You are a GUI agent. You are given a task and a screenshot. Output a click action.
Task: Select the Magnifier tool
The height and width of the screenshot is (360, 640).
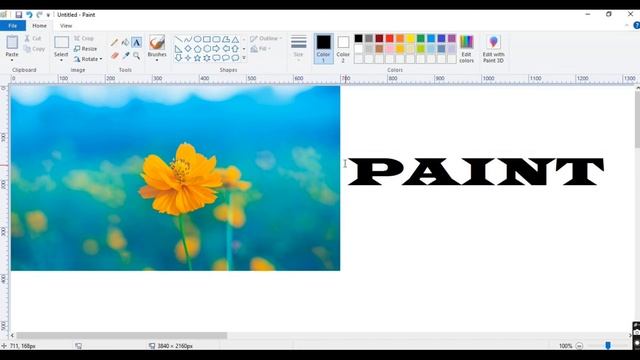click(137, 56)
